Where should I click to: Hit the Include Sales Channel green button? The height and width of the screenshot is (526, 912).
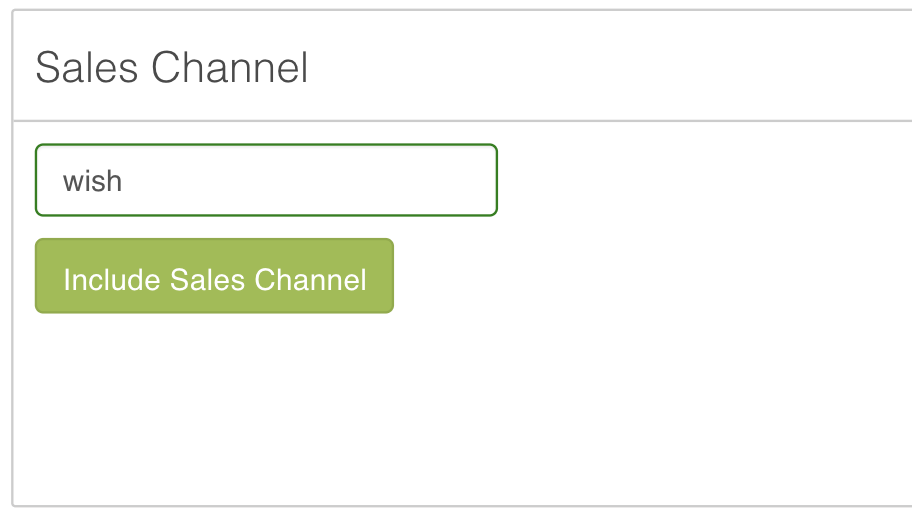point(214,276)
